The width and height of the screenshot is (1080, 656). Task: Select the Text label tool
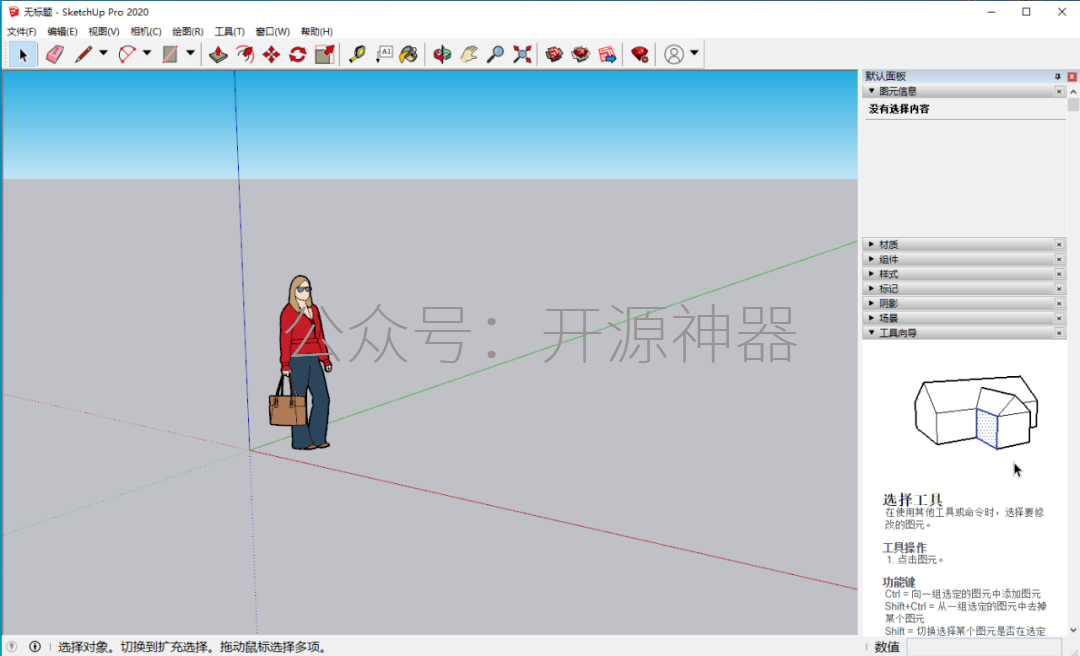tap(384, 54)
